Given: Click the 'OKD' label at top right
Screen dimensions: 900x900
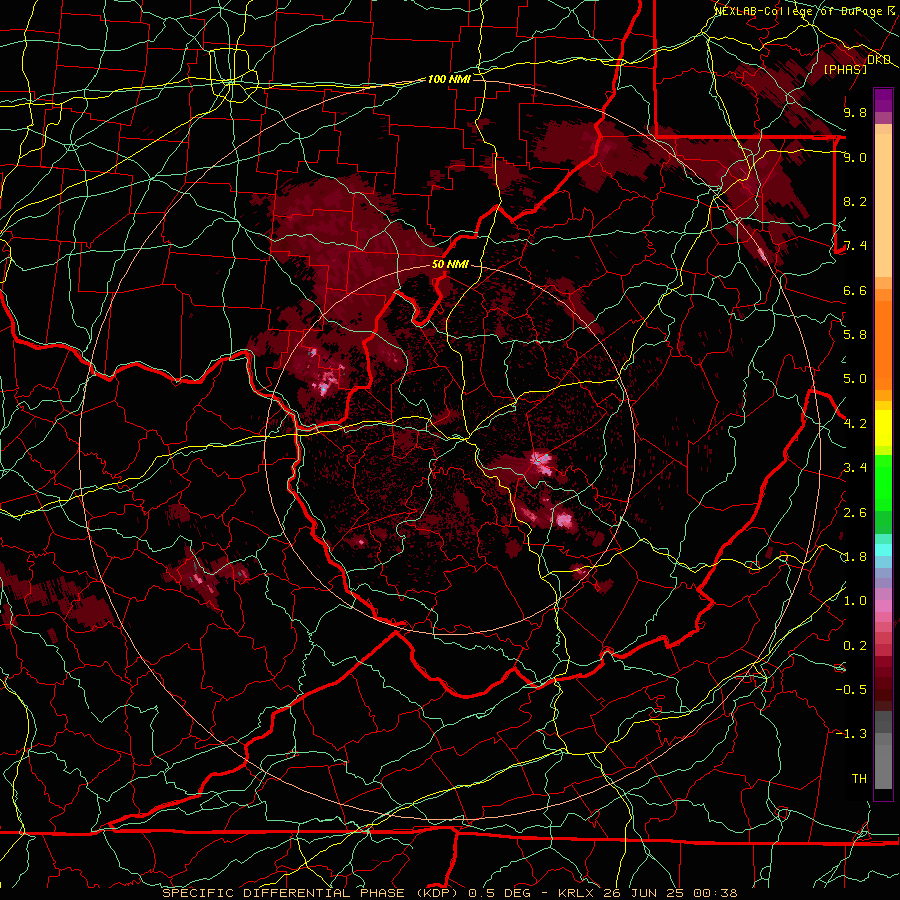Looking at the screenshot, I should point(879,59).
